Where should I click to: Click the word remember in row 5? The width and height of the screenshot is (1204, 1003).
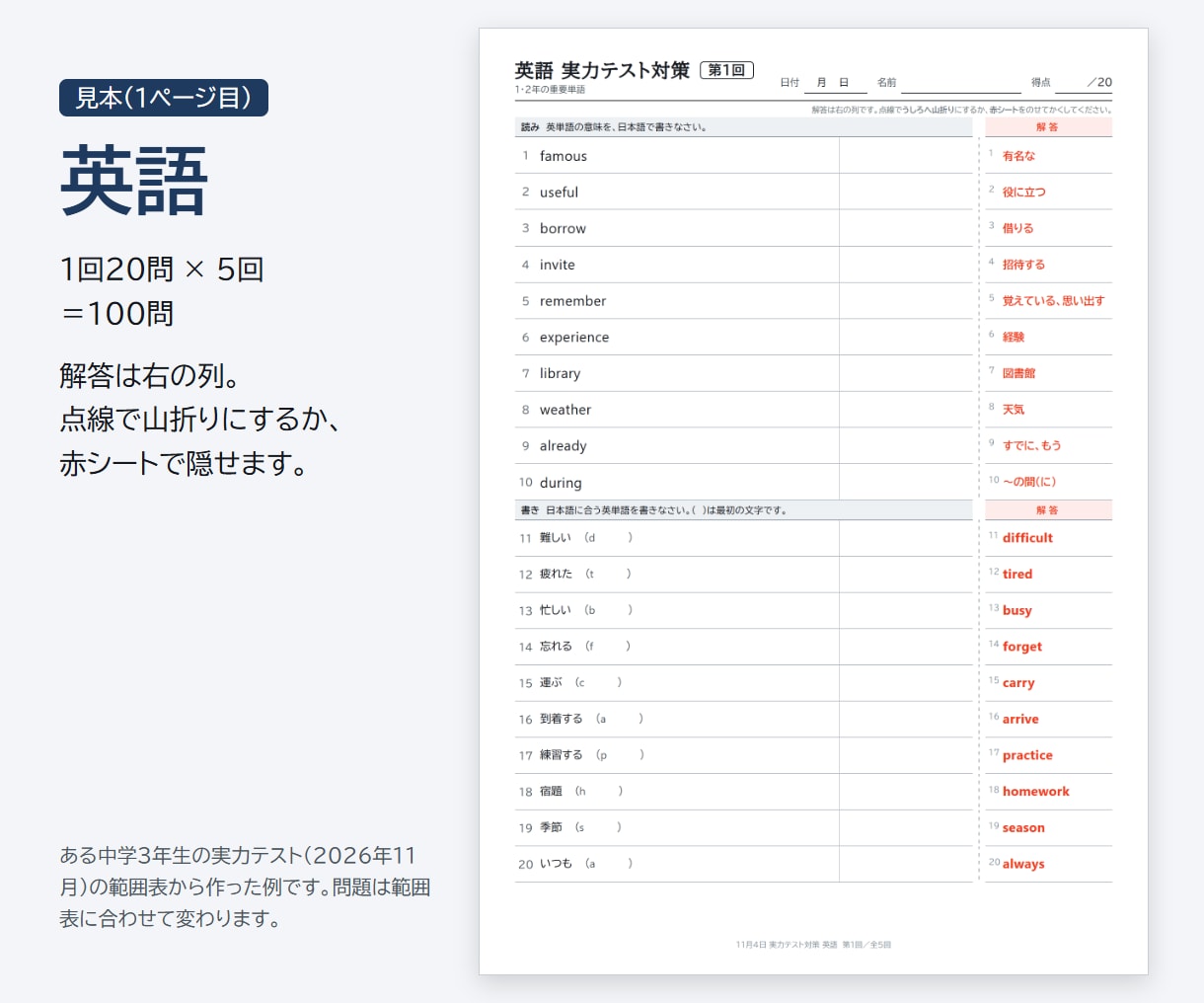point(572,301)
